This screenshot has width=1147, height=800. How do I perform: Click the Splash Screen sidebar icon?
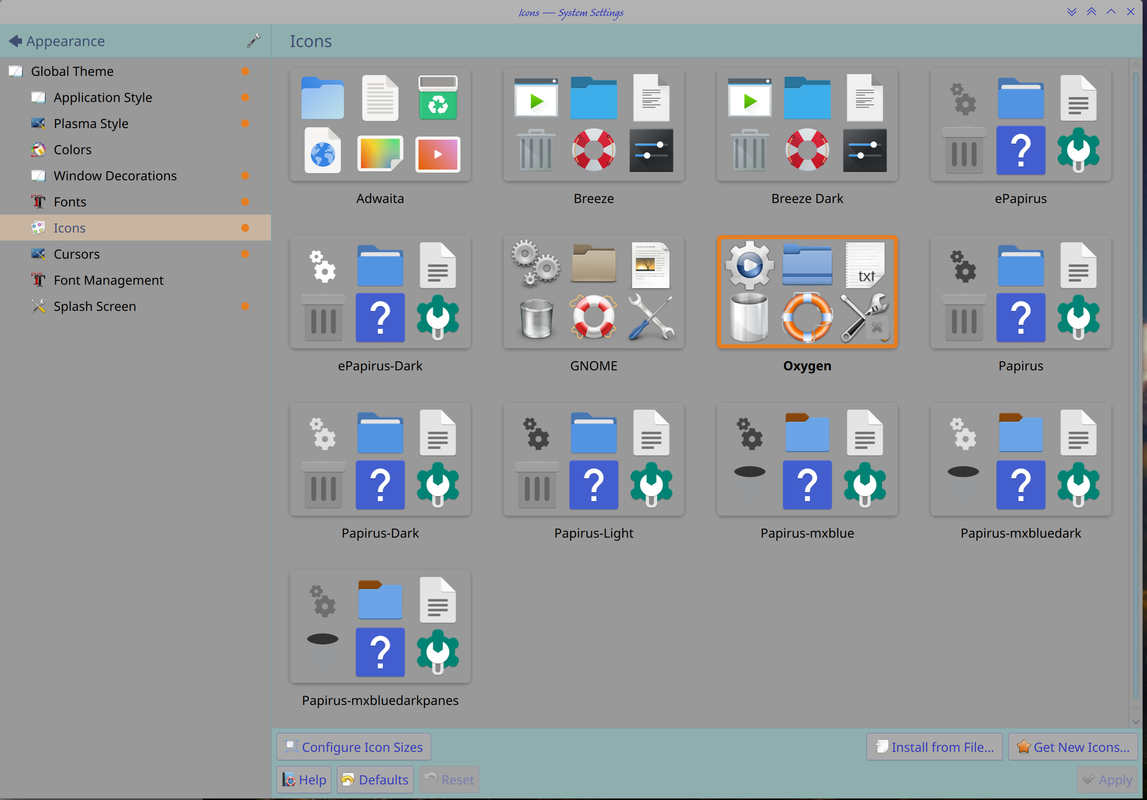click(38, 306)
